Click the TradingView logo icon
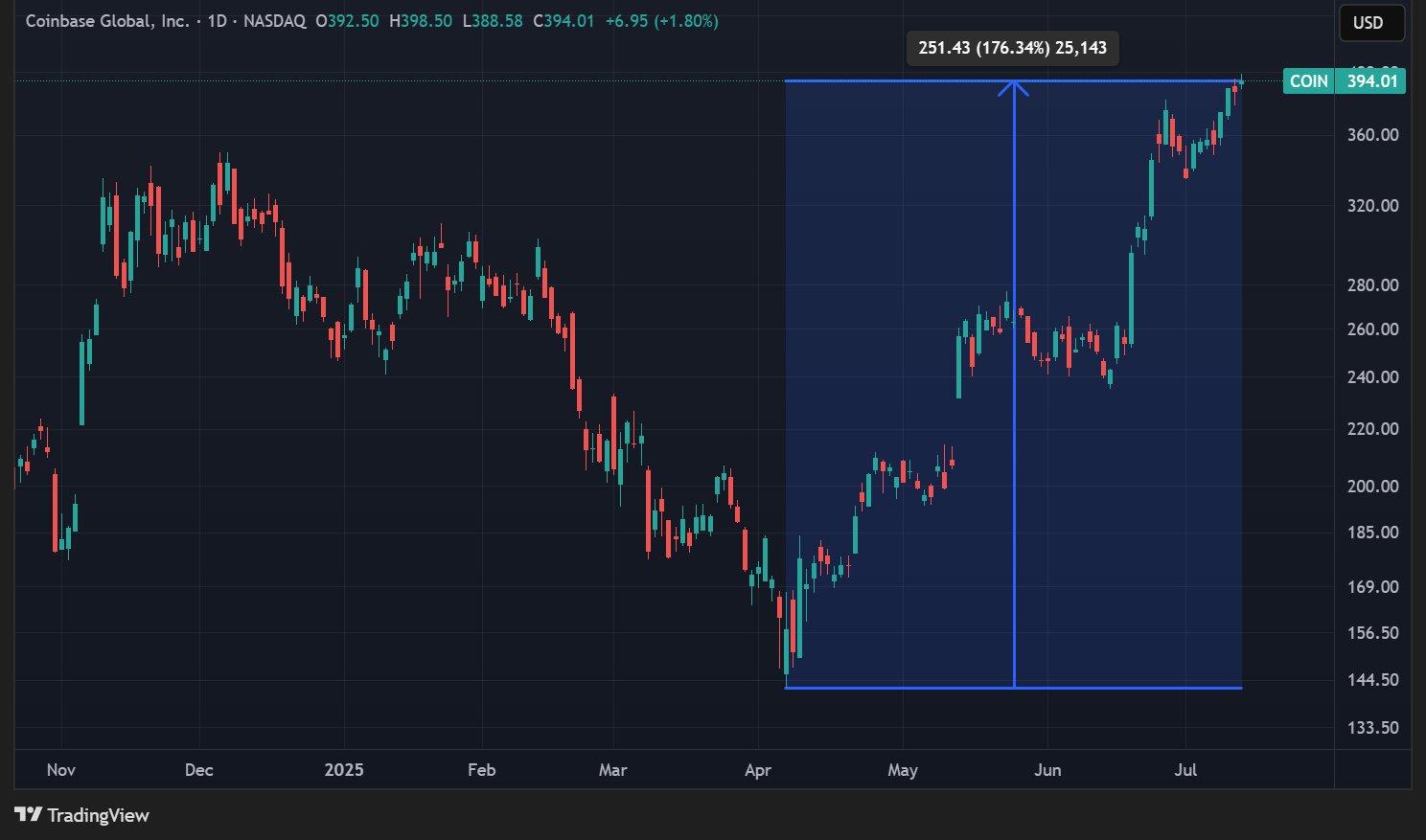Screen dimensions: 1426x840 click(x=28, y=815)
